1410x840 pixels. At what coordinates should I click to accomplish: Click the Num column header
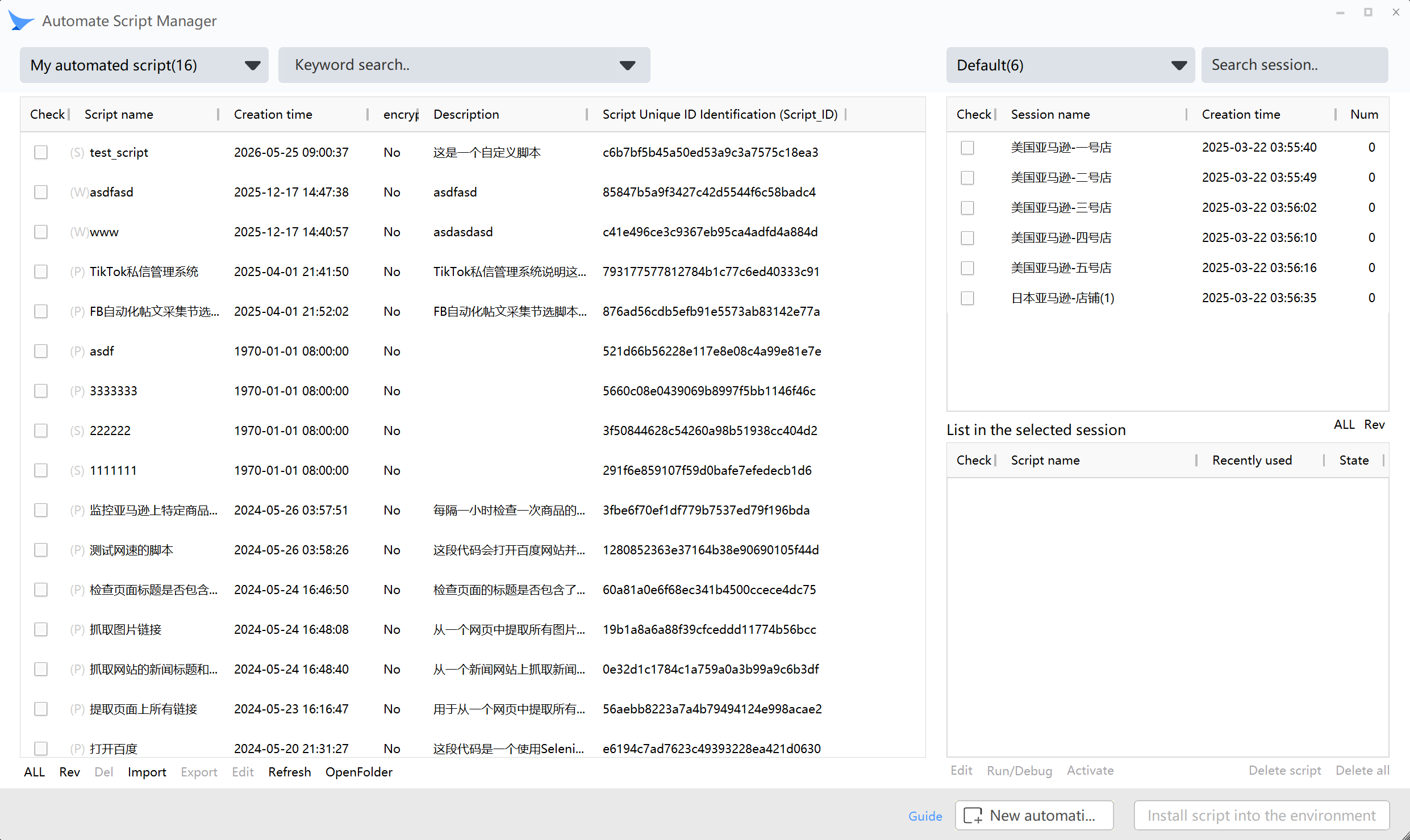click(x=1365, y=114)
